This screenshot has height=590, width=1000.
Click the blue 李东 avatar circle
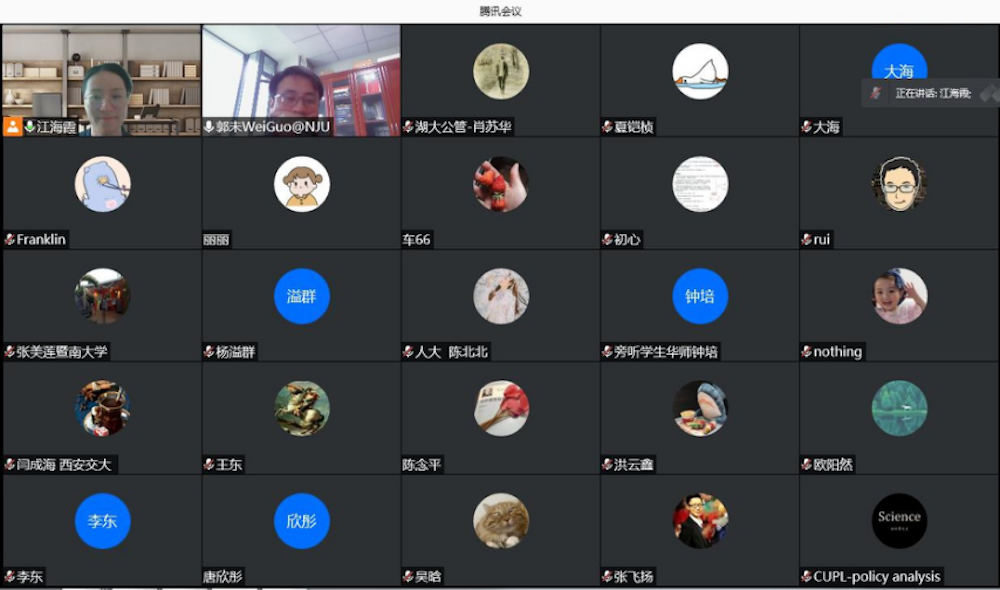point(102,520)
